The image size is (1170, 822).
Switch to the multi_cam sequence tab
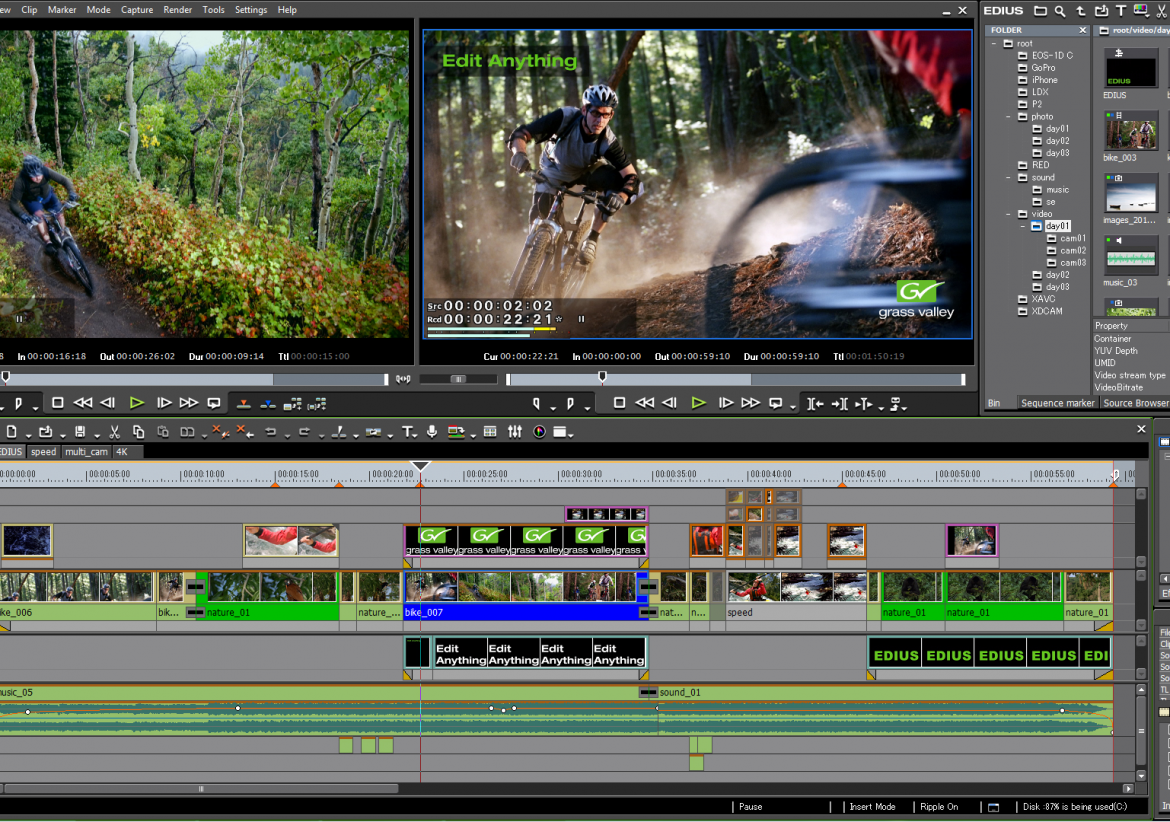pyautogui.click(x=86, y=451)
